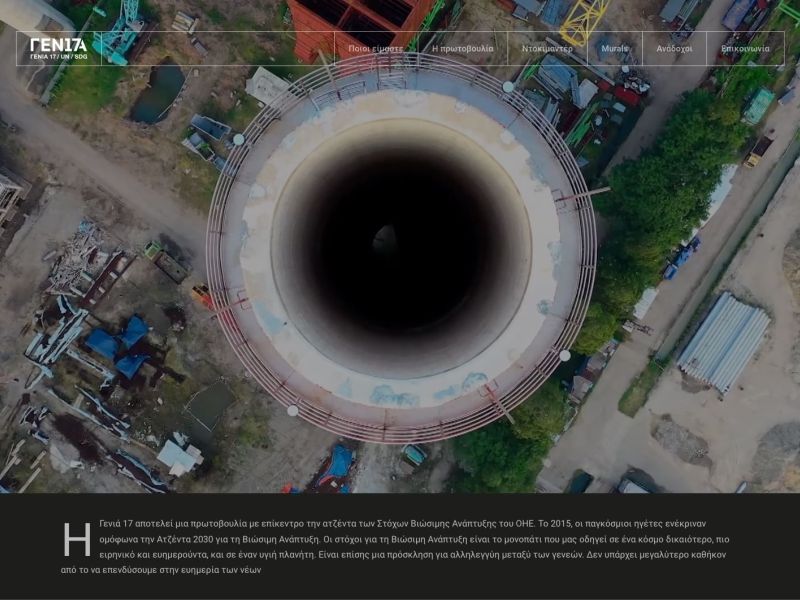
Task: Open the 'Ποιοι είμαστε' menu item
Action: coord(375,48)
